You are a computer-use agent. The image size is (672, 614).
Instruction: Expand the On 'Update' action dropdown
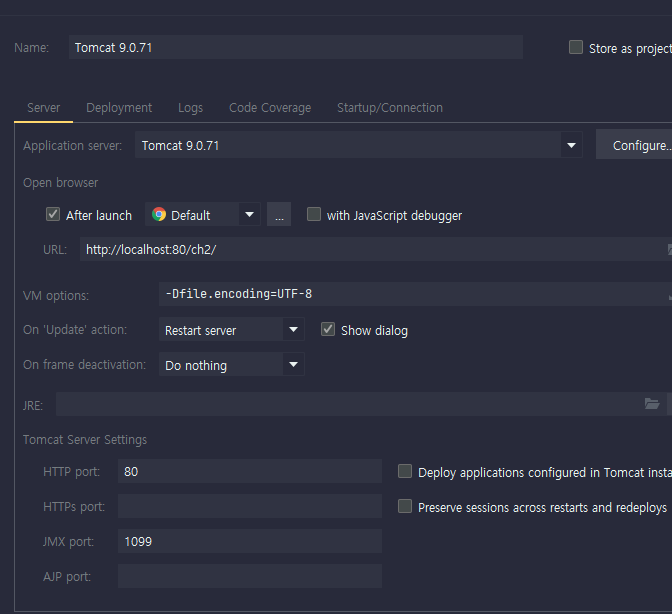click(x=293, y=329)
